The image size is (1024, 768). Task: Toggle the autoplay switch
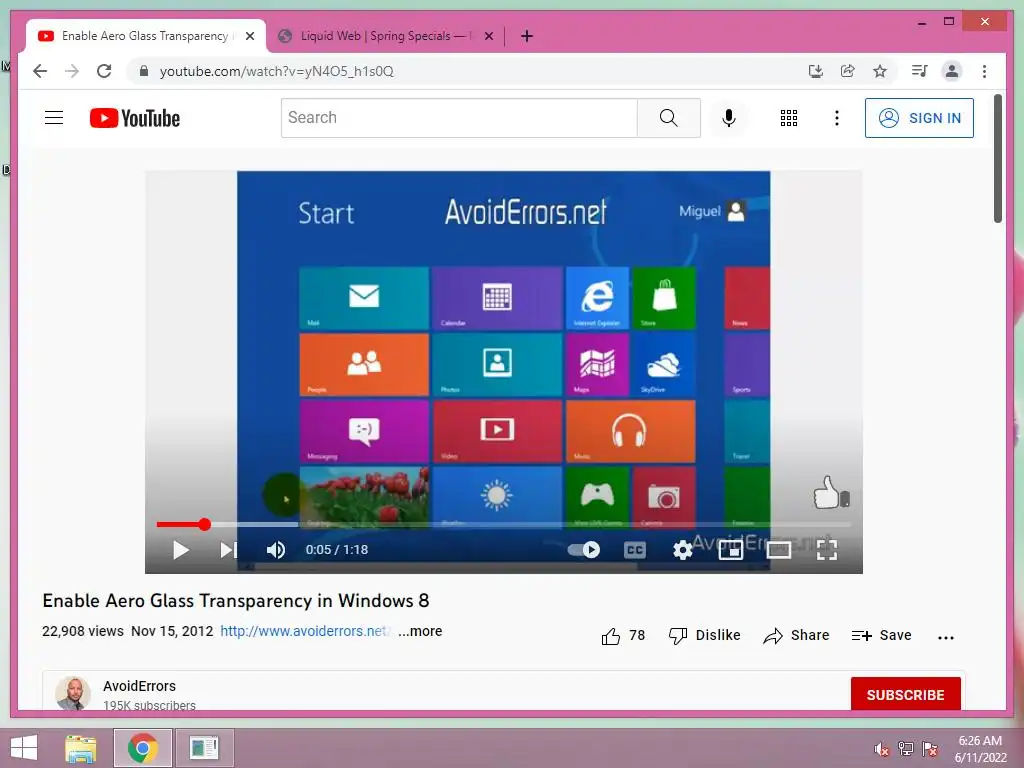point(584,550)
